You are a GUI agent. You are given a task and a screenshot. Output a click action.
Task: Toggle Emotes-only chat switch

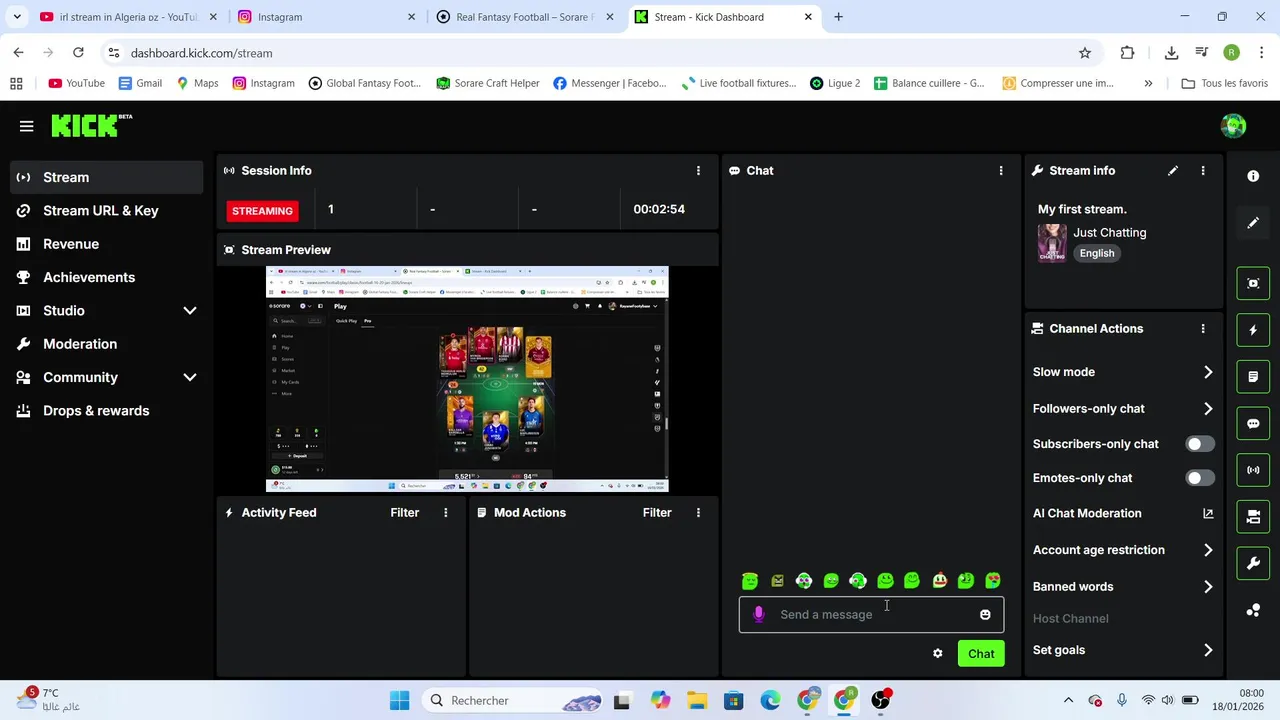tap(1199, 478)
